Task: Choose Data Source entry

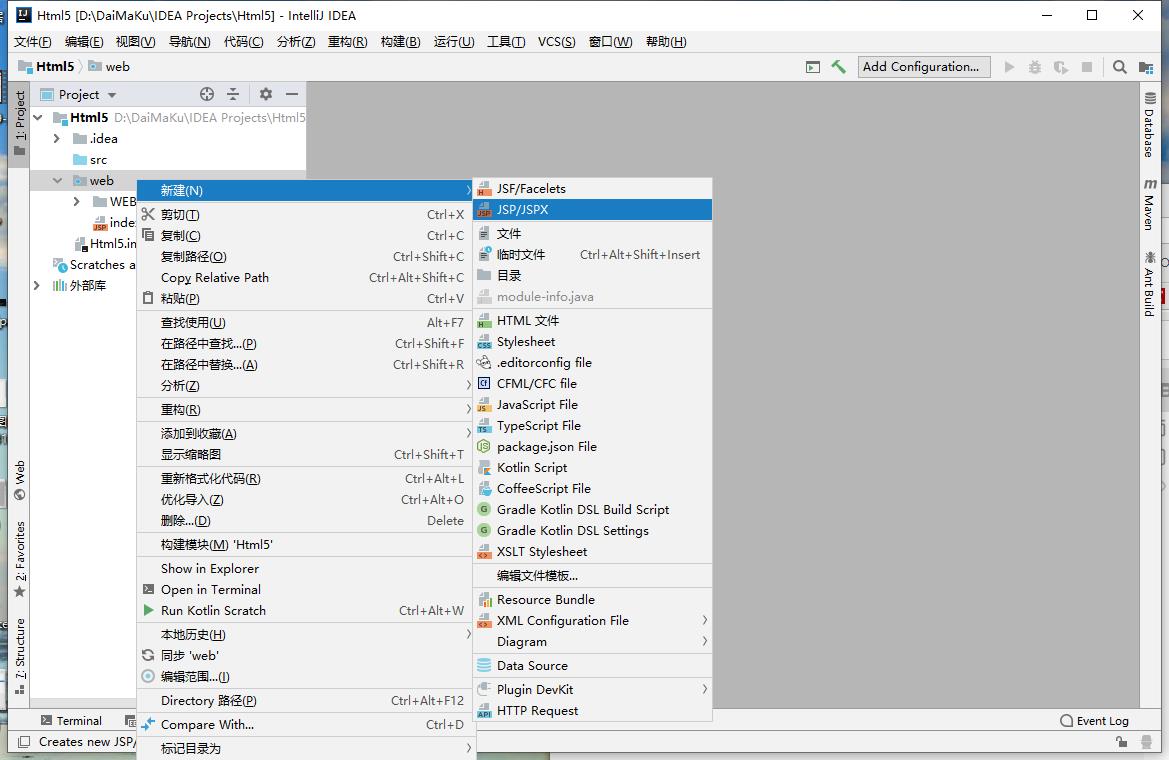Action: [x=593, y=665]
